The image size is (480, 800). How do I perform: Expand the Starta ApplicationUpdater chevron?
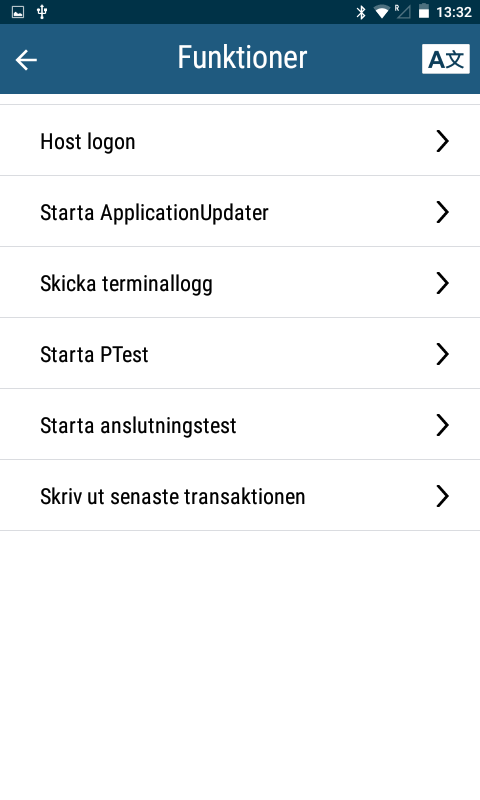(442, 212)
